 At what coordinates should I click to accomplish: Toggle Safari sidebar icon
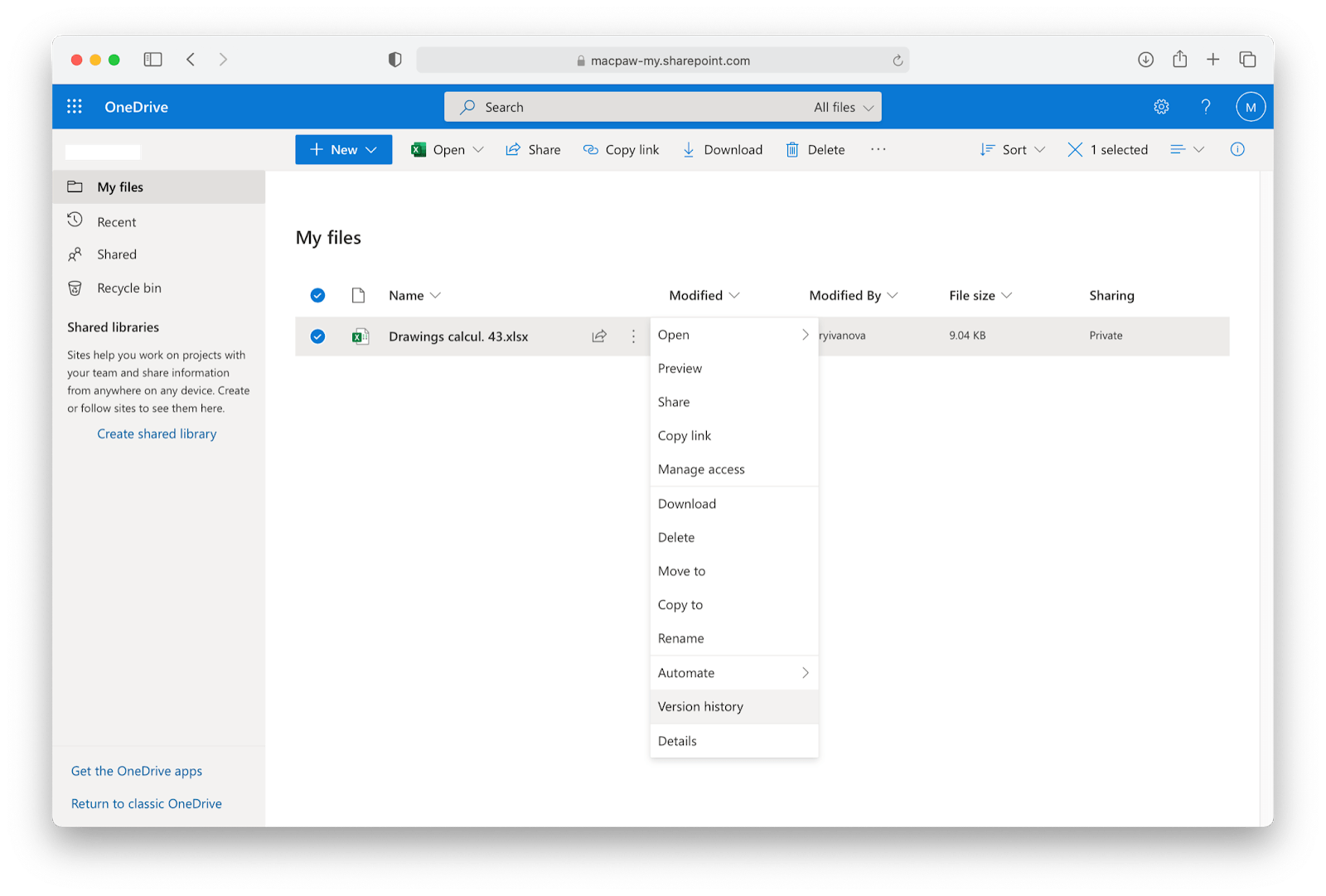152,59
